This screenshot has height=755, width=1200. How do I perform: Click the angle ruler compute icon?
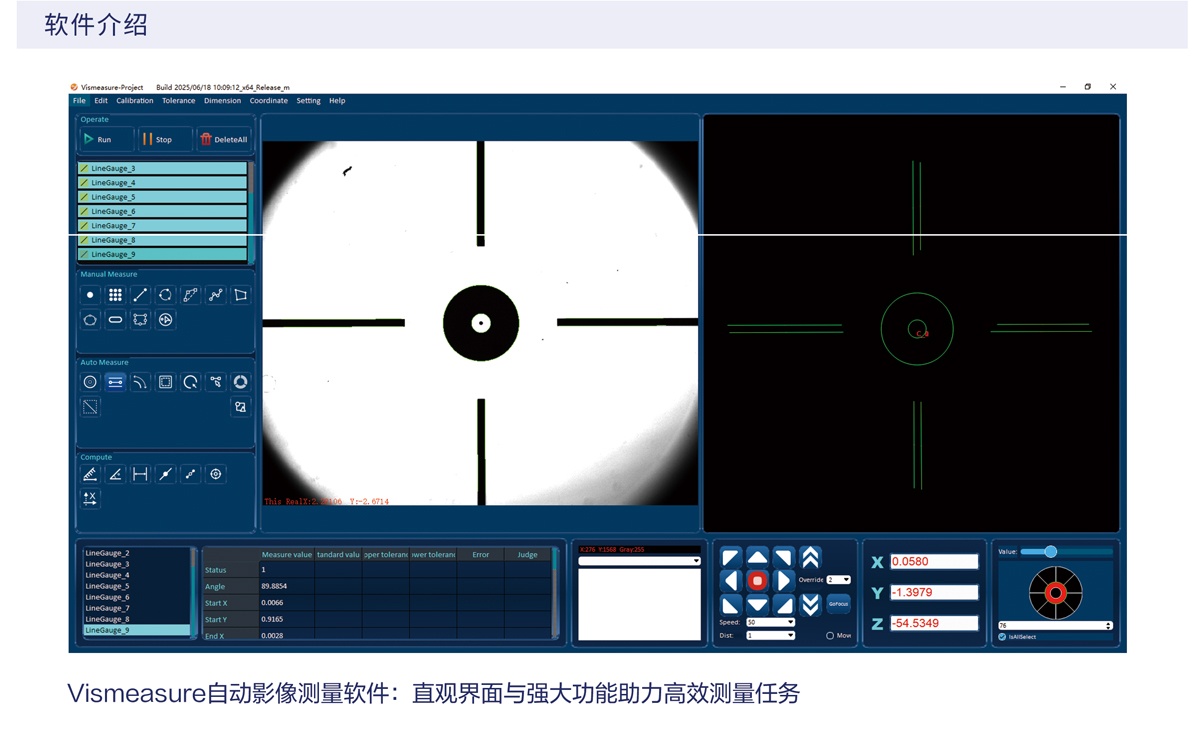pos(90,474)
